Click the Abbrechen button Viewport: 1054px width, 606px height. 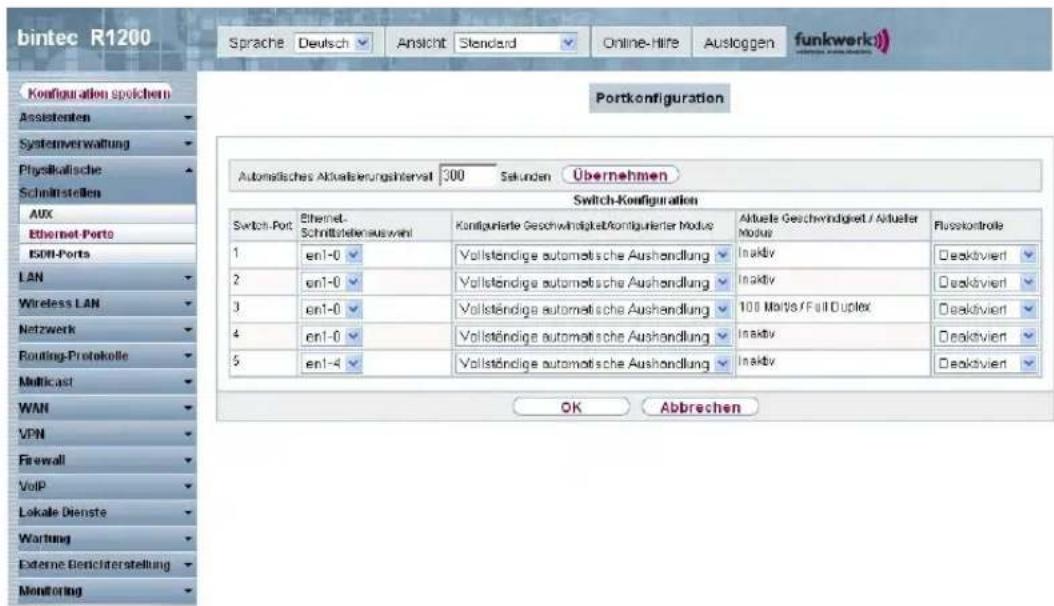click(700, 407)
